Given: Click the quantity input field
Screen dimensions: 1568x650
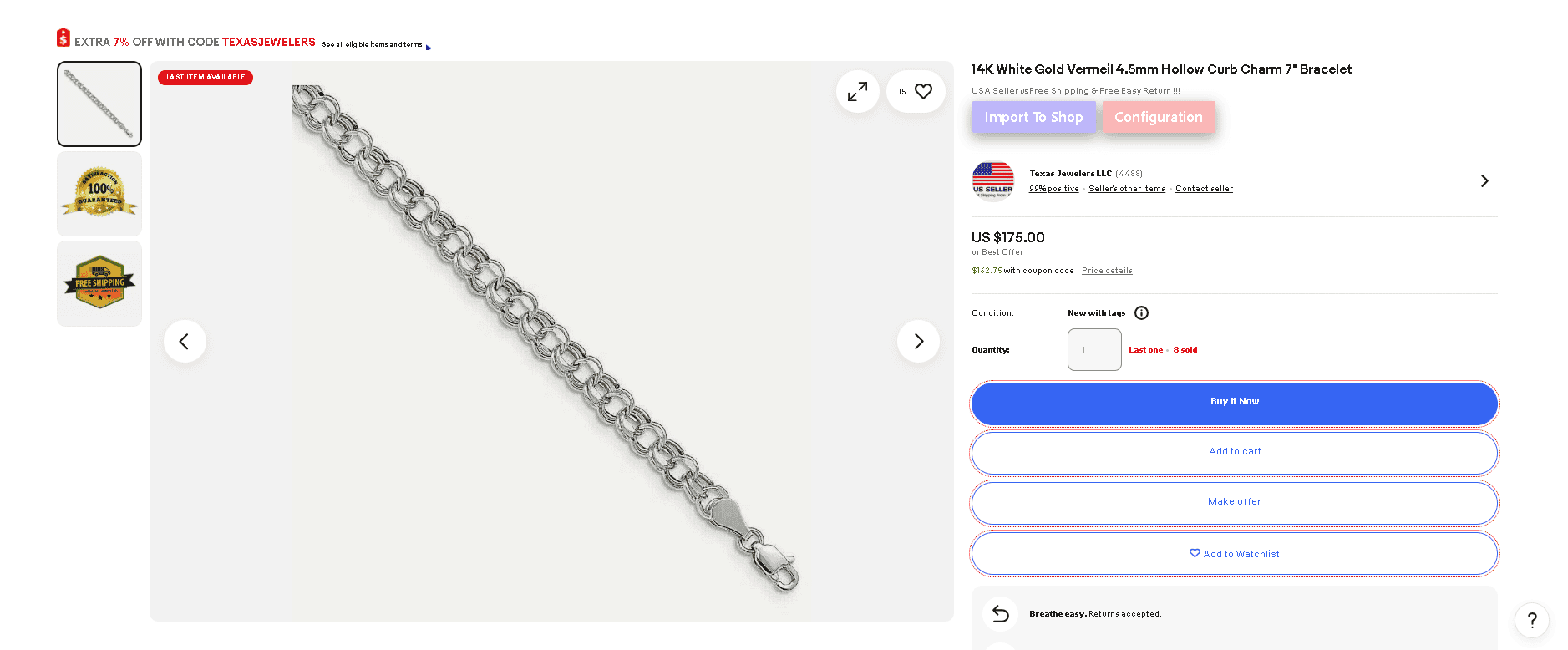Looking at the screenshot, I should click(x=1094, y=349).
